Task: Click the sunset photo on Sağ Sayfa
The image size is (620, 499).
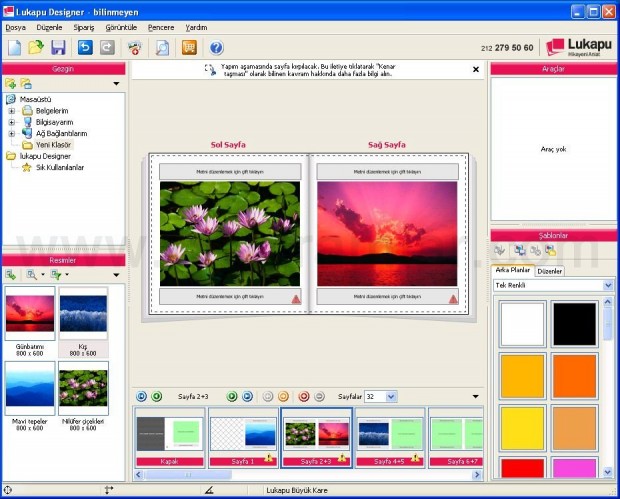Action: coord(387,234)
